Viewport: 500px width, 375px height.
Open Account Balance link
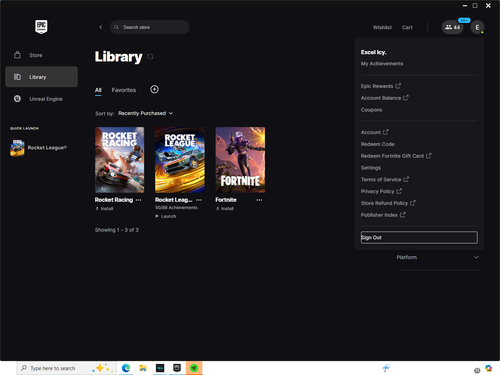[x=384, y=98]
